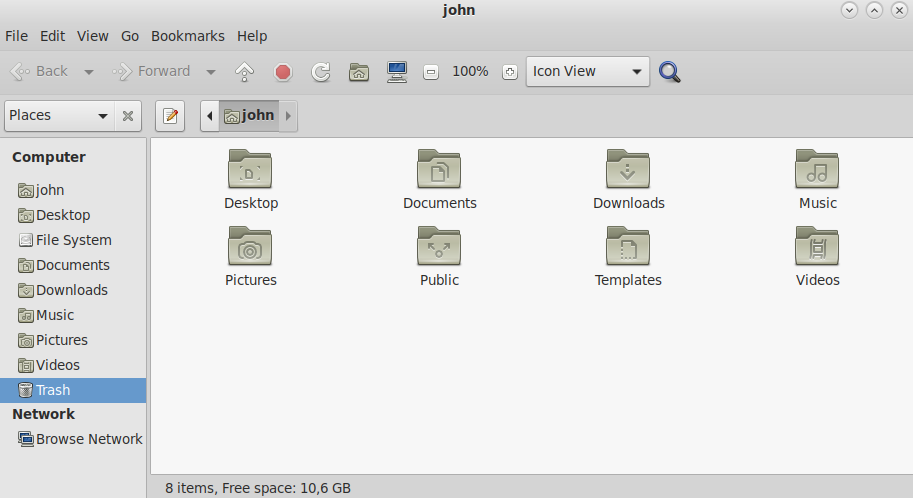
Task: Open Browse Network in the sidebar
Action: pos(89,439)
